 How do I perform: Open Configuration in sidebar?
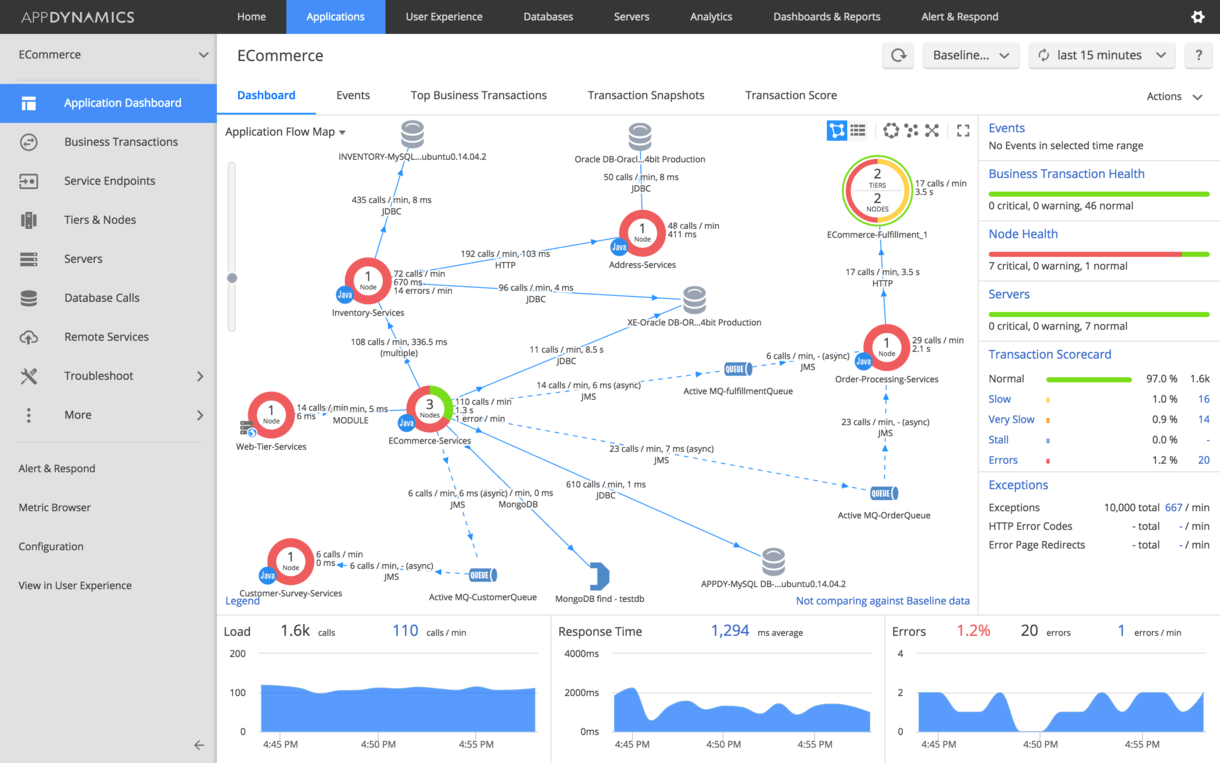(x=51, y=546)
